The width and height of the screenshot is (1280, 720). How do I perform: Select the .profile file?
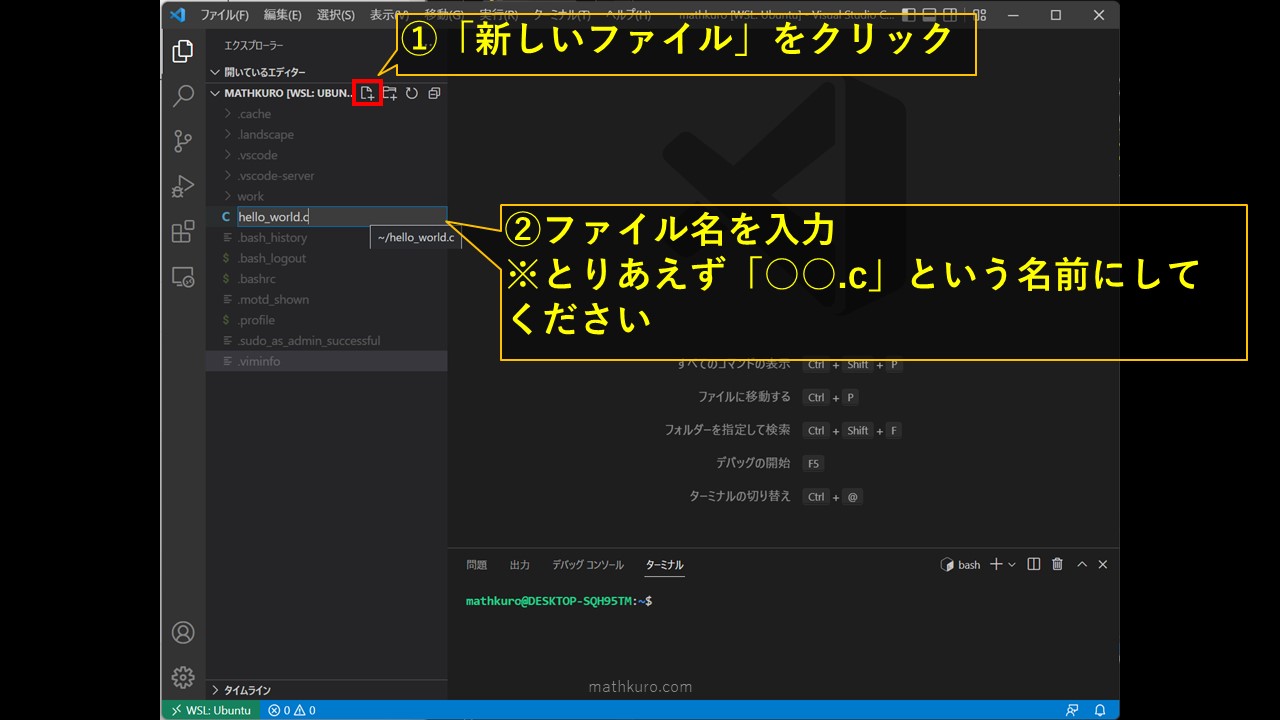[x=326, y=320]
